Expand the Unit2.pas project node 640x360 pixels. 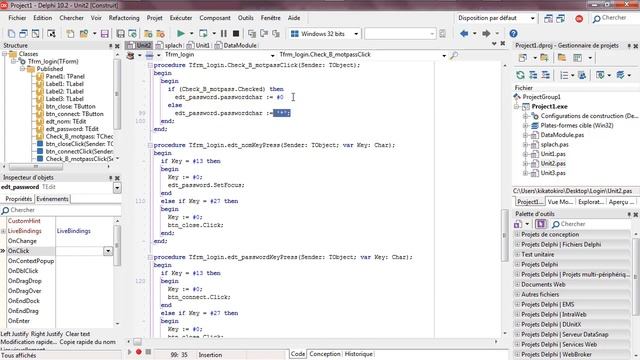click(526, 164)
